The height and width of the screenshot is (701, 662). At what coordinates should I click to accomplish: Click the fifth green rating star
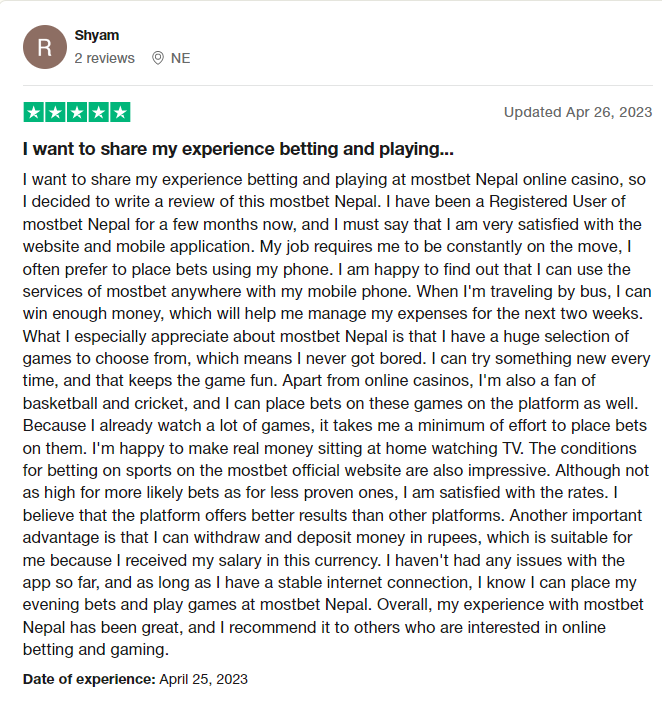click(120, 112)
